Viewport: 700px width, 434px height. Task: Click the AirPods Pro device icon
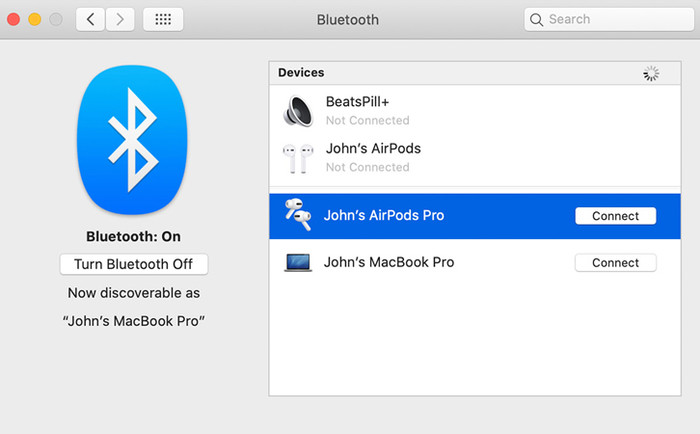(x=297, y=215)
